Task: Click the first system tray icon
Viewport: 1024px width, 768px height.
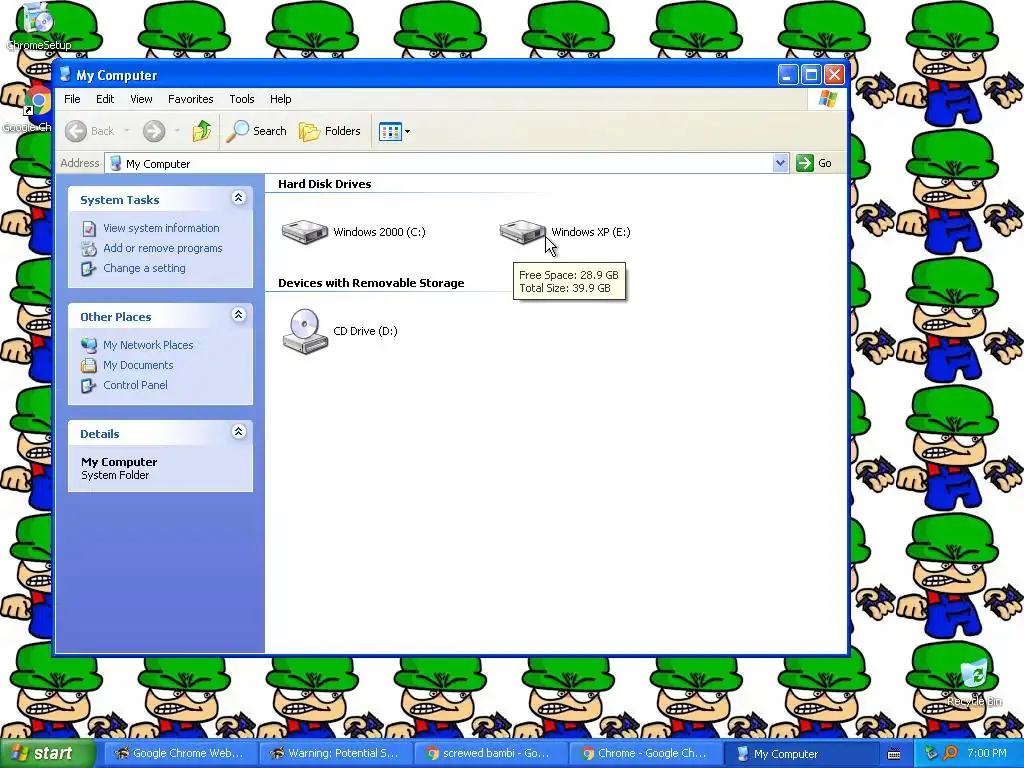Action: [931, 754]
